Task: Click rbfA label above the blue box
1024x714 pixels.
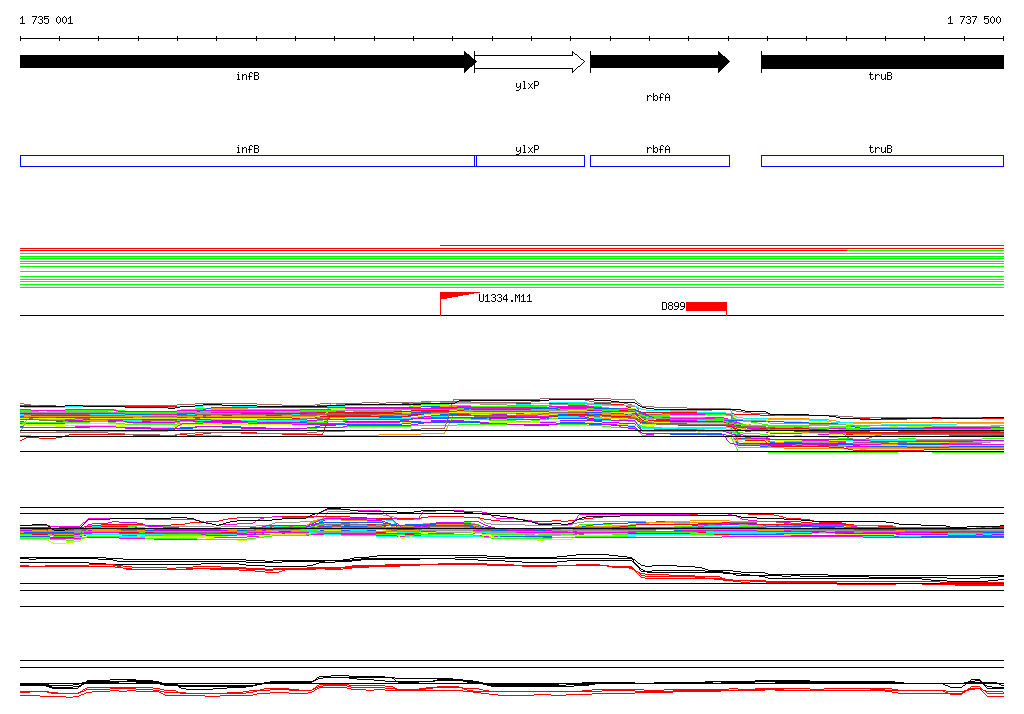Action: [658, 149]
